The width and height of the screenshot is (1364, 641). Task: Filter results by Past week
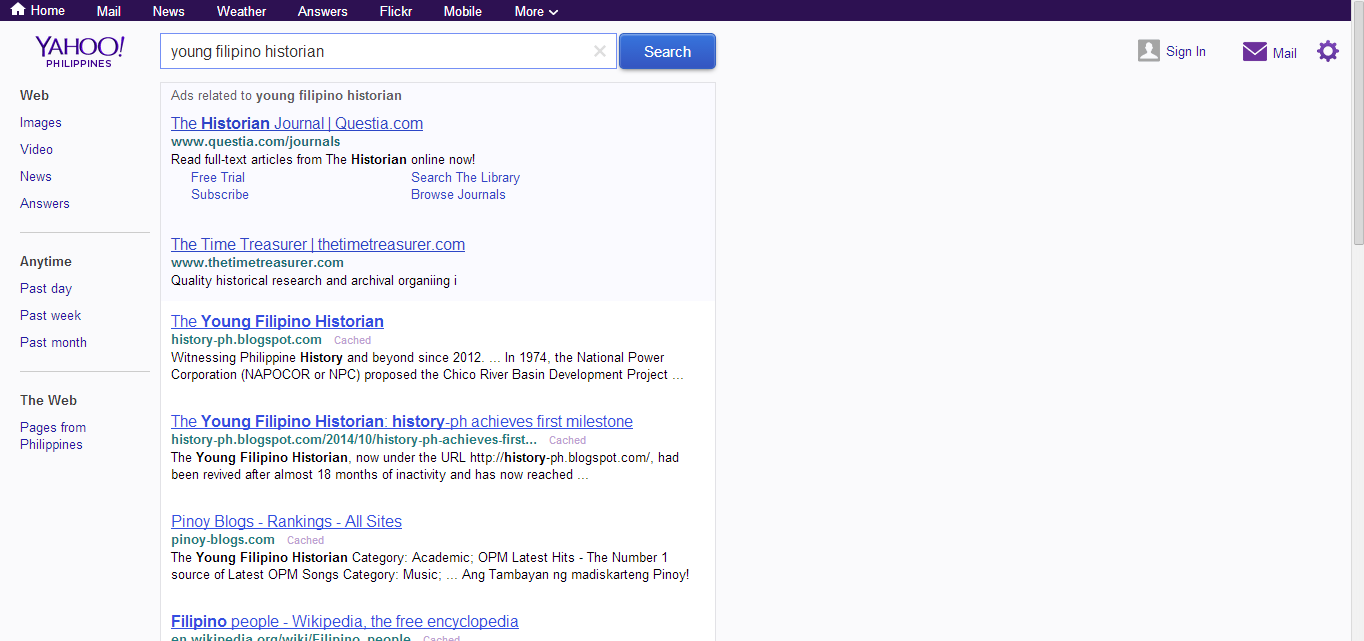50,315
